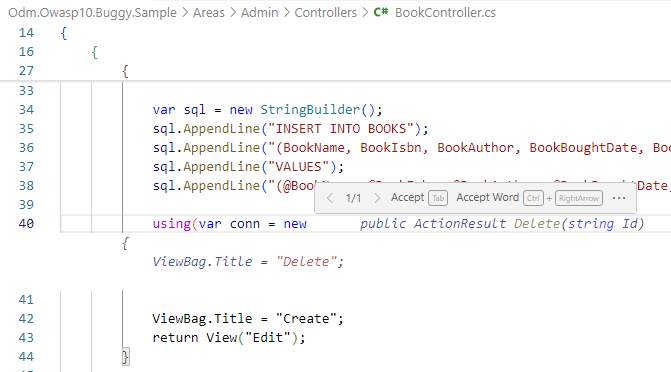This screenshot has height=372, width=671.
Task: Click the C# file icon in breadcrumb
Action: (x=380, y=12)
